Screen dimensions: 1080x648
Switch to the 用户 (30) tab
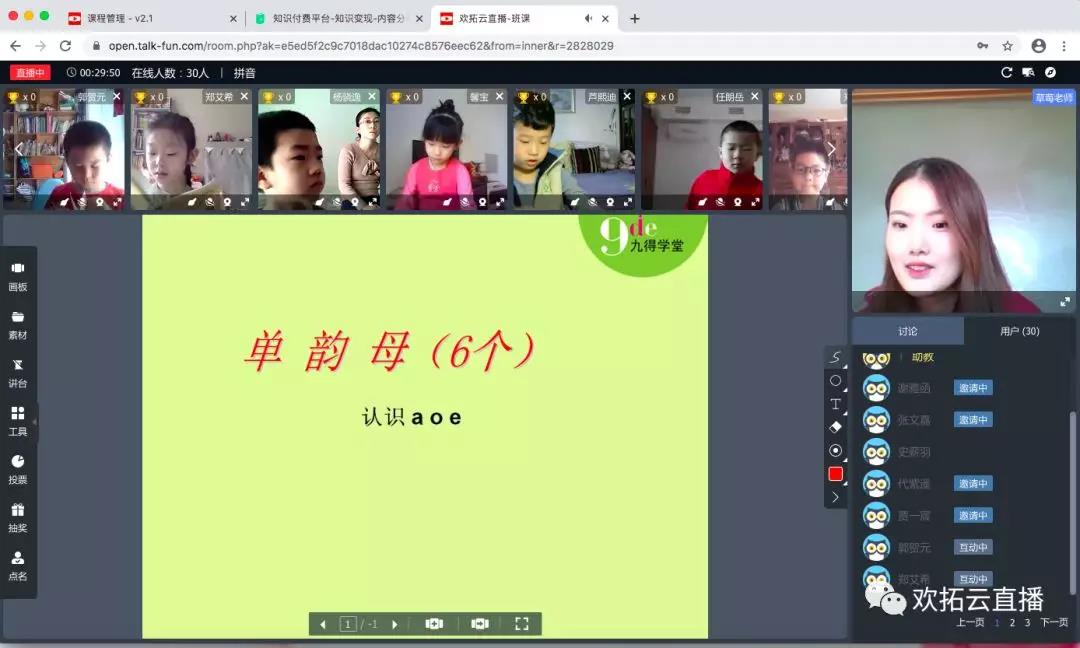point(1019,330)
